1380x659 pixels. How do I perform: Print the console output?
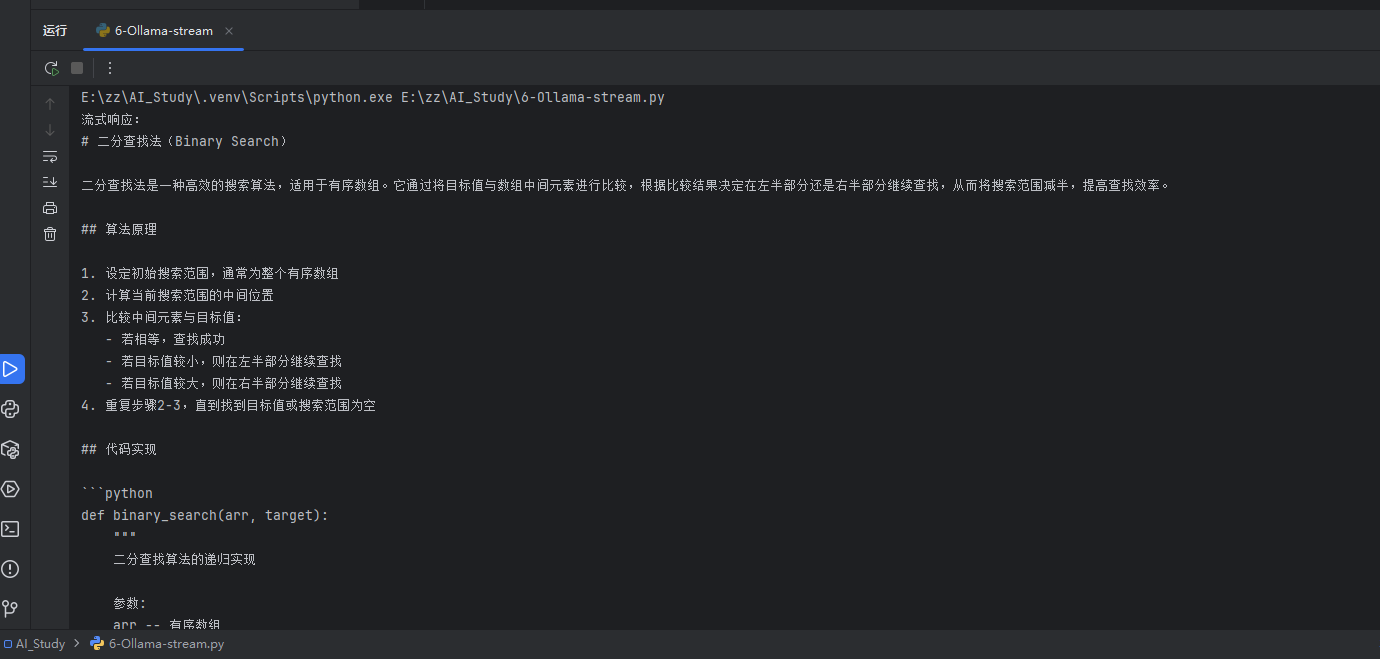pyautogui.click(x=50, y=208)
